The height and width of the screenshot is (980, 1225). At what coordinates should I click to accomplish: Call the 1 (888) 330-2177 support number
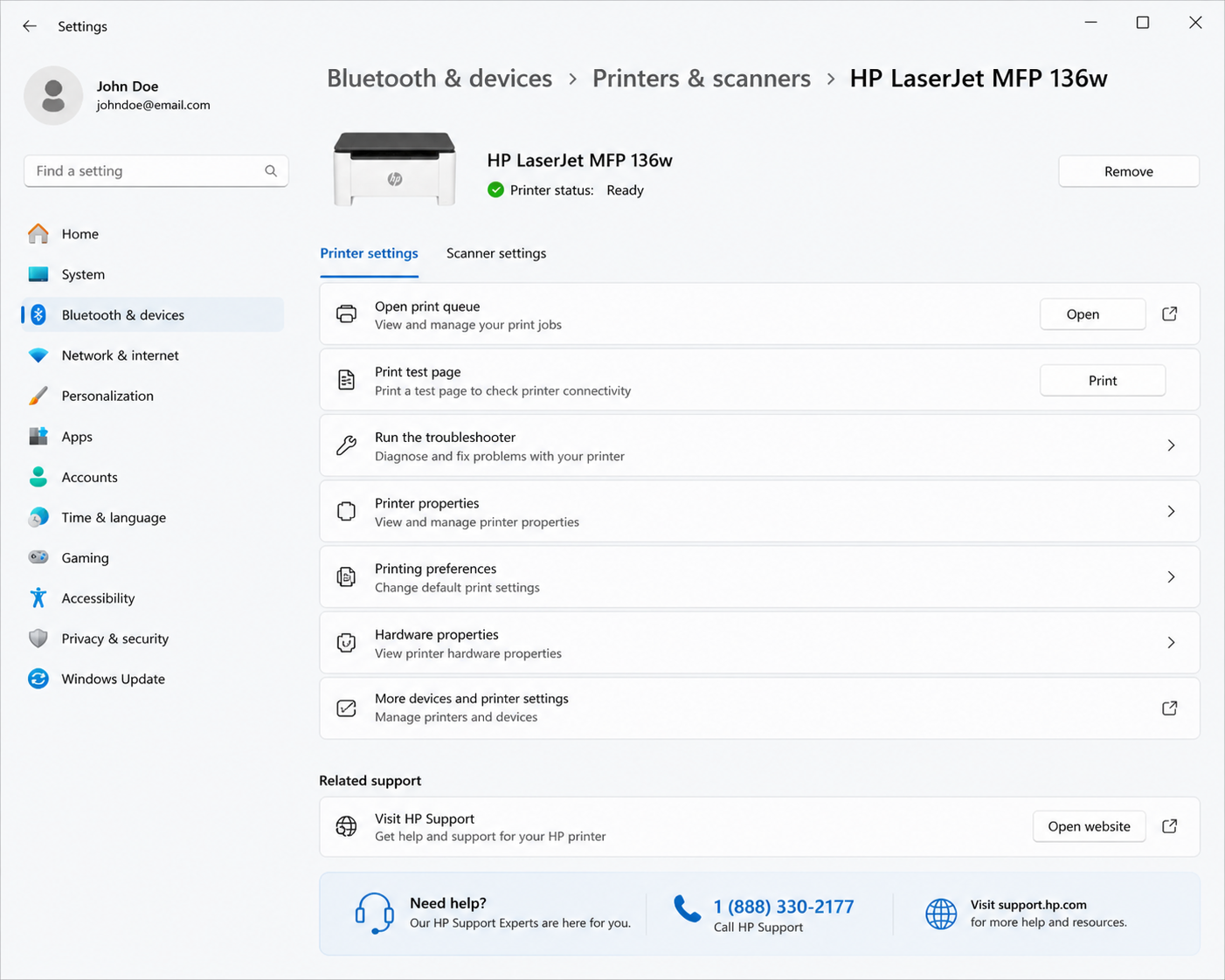point(784,907)
